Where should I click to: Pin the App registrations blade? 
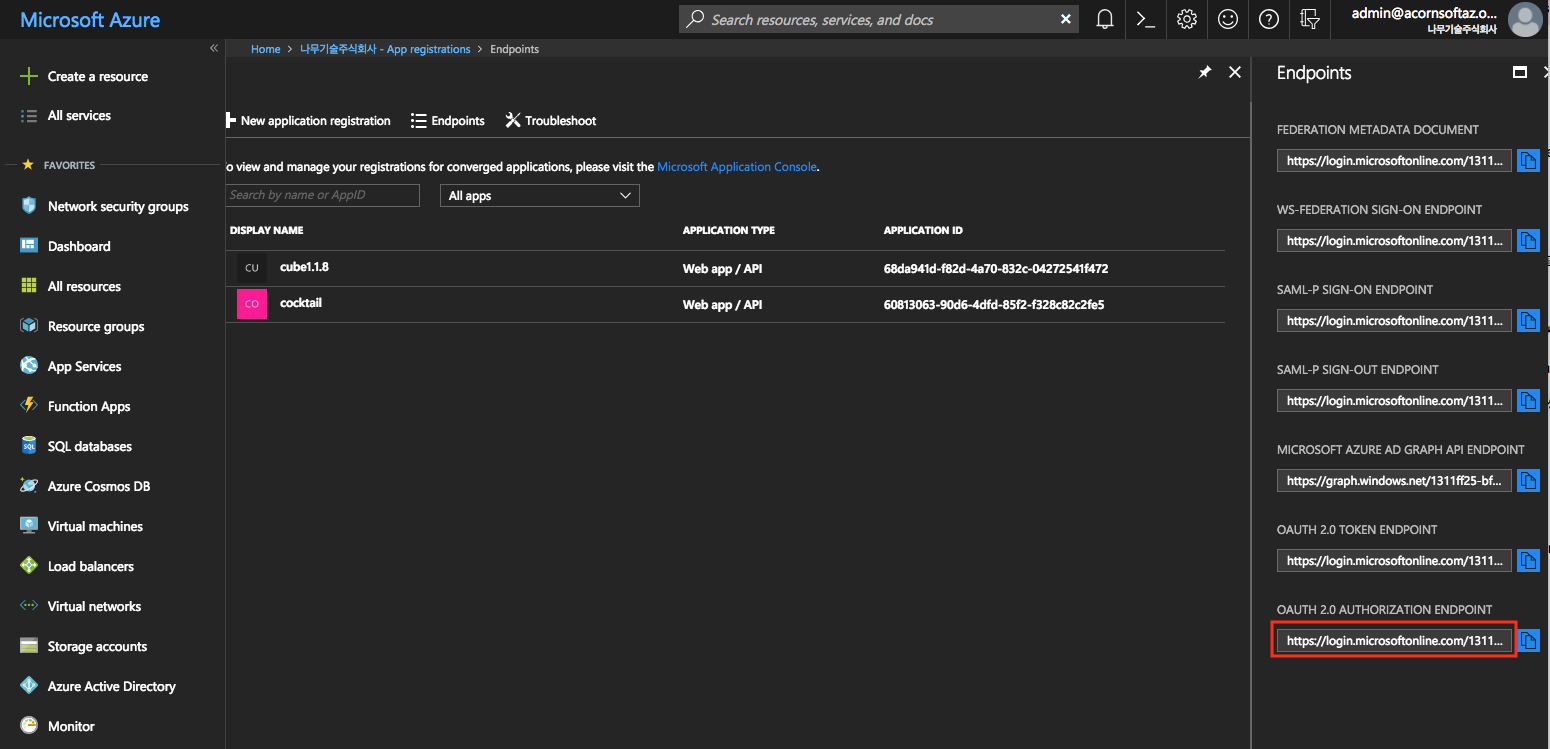point(1205,73)
